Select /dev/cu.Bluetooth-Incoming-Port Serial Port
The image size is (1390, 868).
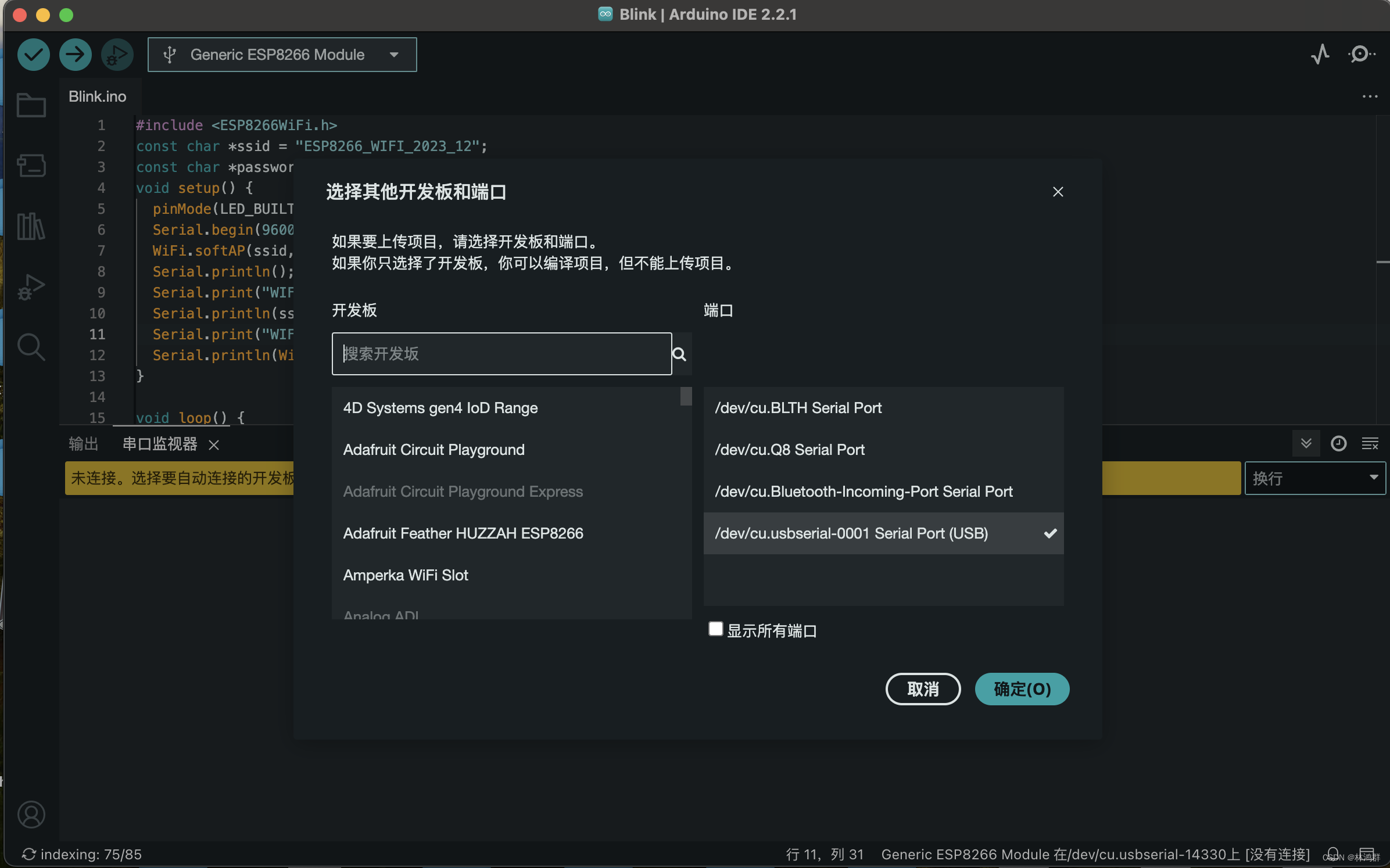click(883, 492)
